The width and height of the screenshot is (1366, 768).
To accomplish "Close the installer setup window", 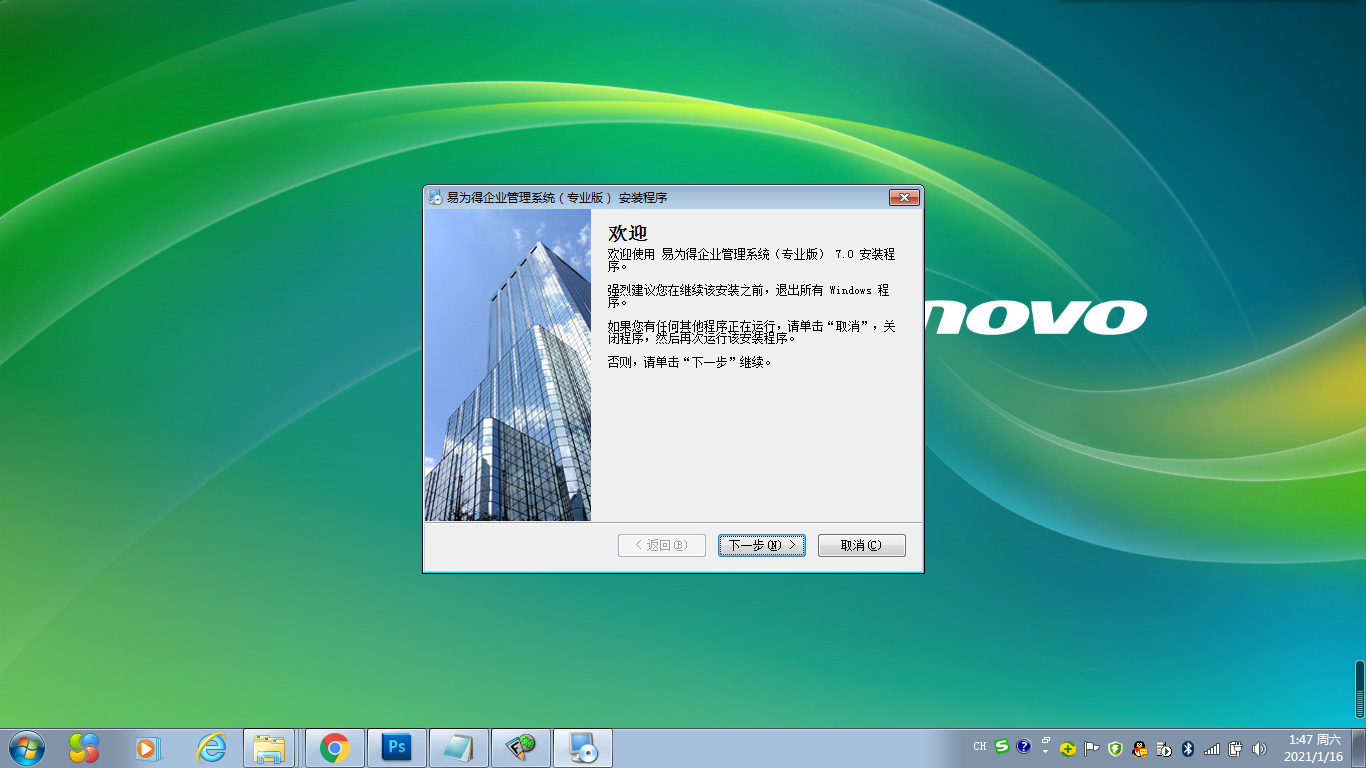I will [904, 197].
